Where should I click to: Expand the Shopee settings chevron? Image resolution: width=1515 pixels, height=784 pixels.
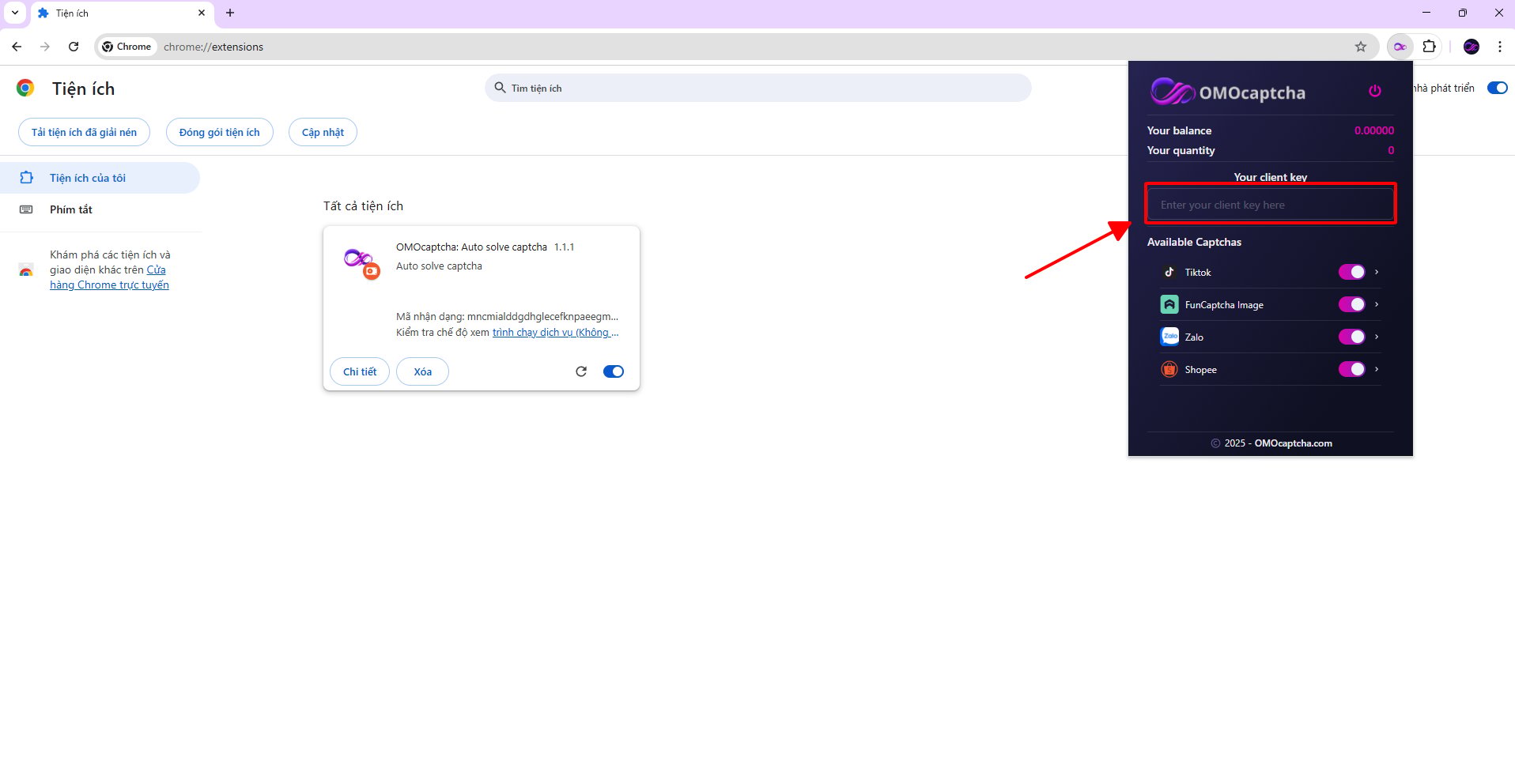[1377, 369]
